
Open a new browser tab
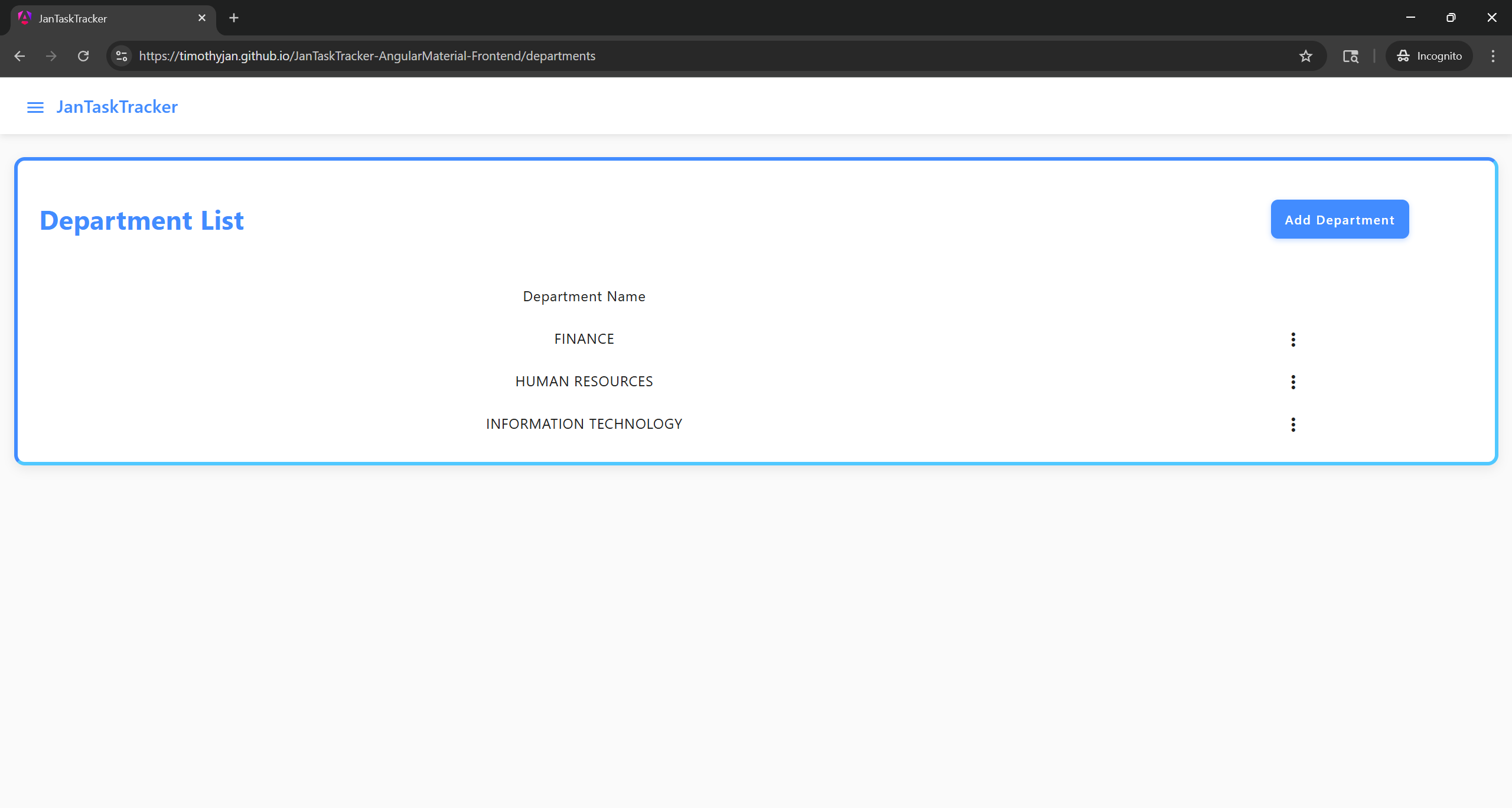[x=234, y=18]
